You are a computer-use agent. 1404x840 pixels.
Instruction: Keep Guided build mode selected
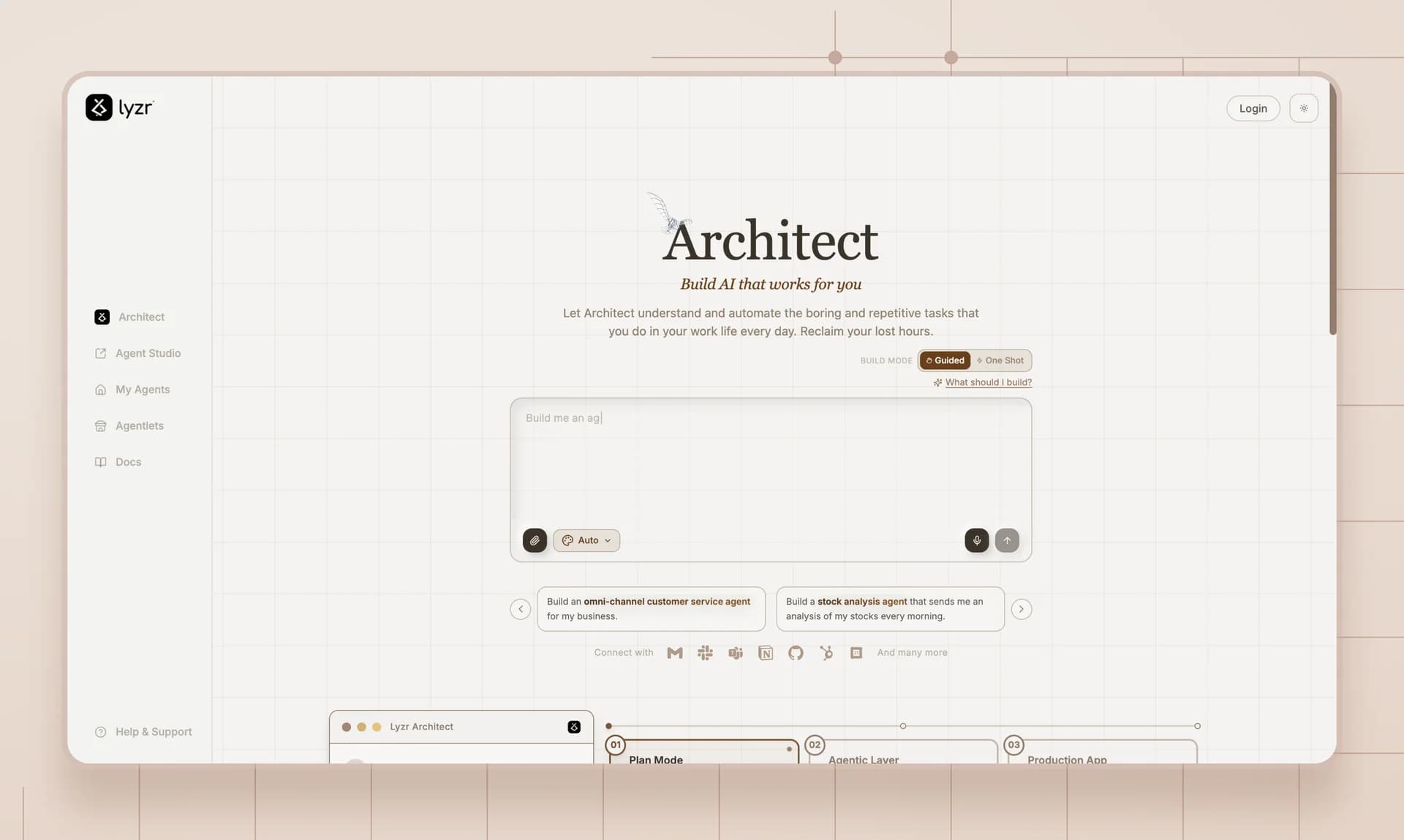pyautogui.click(x=945, y=360)
